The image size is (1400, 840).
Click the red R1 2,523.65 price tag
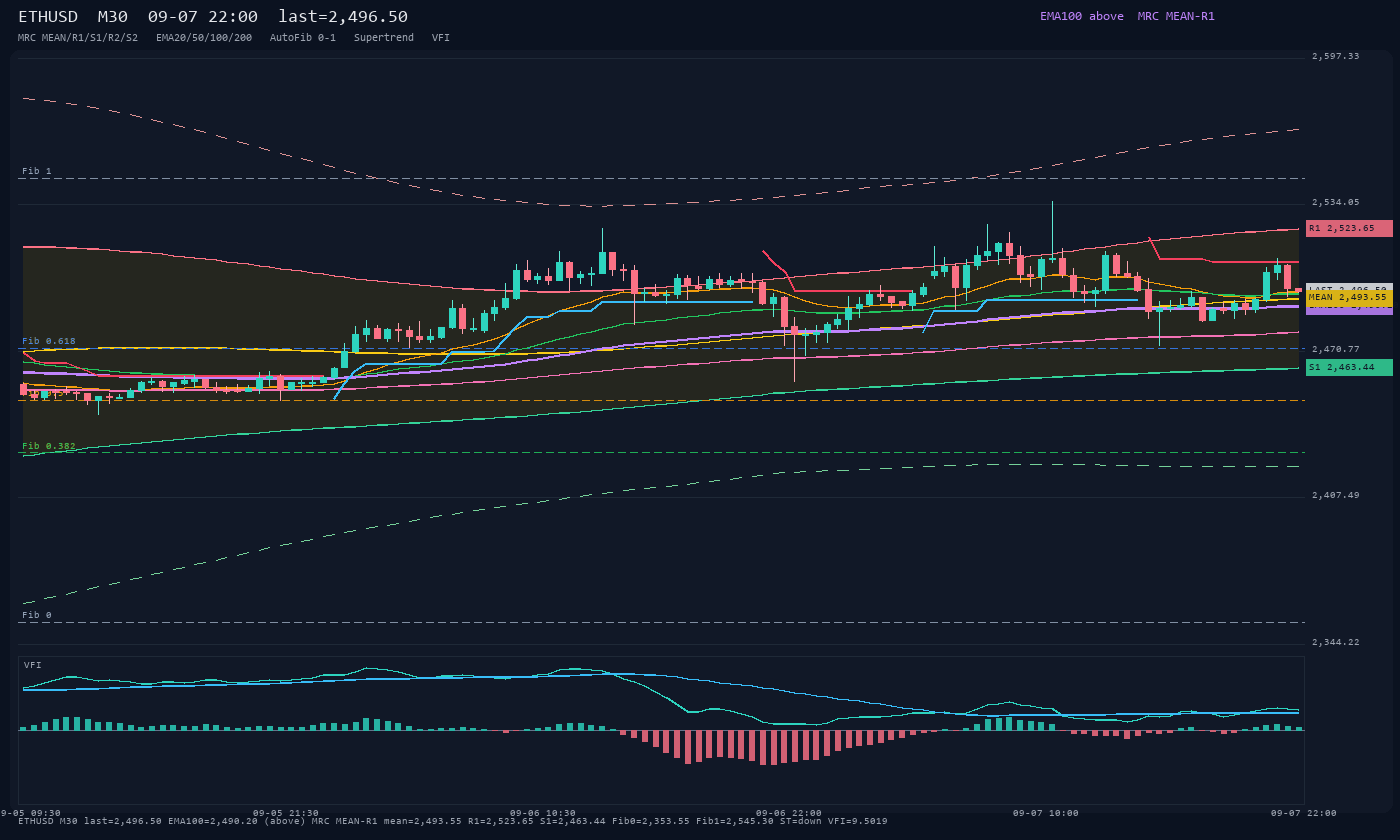click(1349, 228)
